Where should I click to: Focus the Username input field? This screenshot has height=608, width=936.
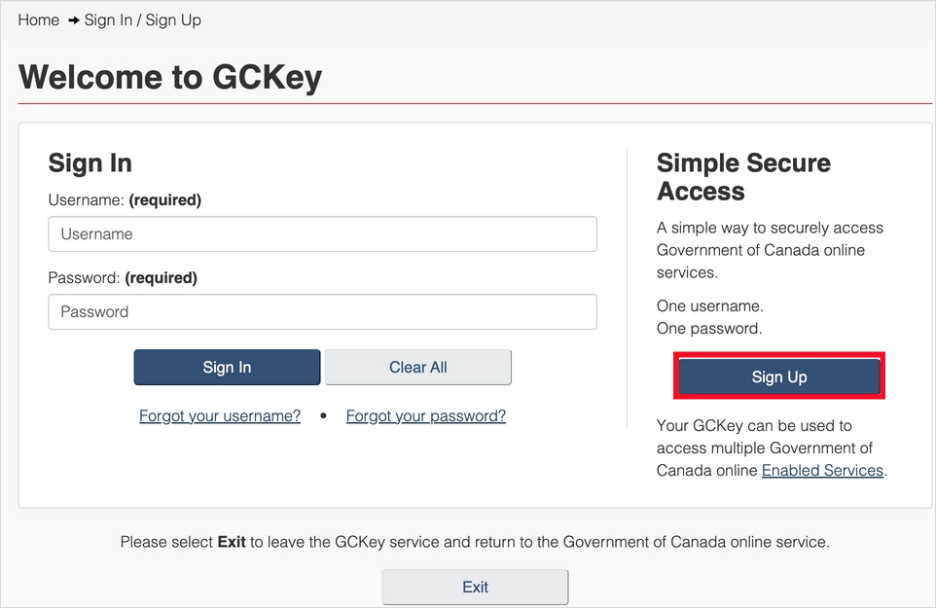tap(322, 234)
